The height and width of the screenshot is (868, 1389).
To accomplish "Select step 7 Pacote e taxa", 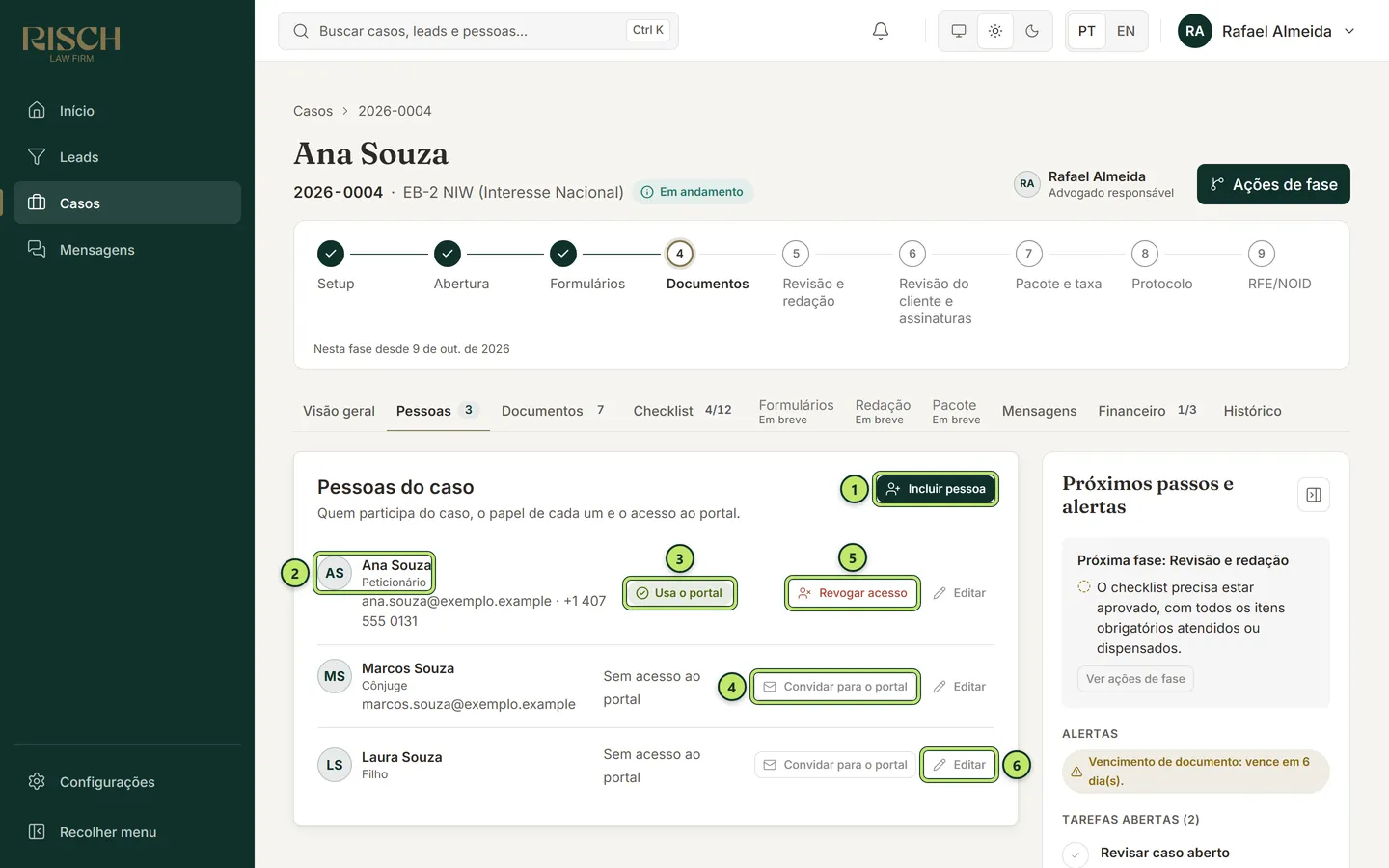I will (1029, 254).
